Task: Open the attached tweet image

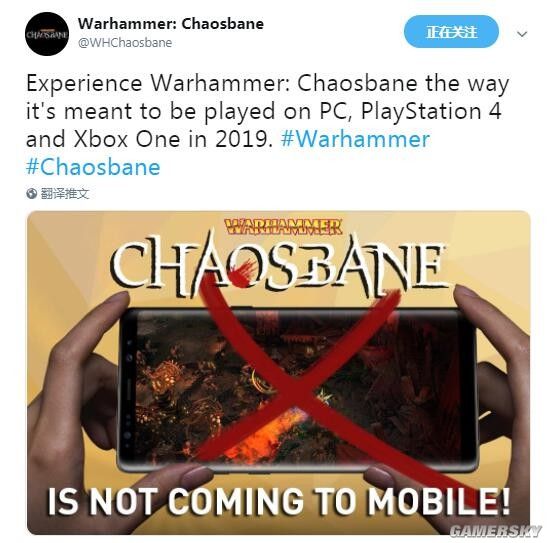Action: click(x=279, y=372)
